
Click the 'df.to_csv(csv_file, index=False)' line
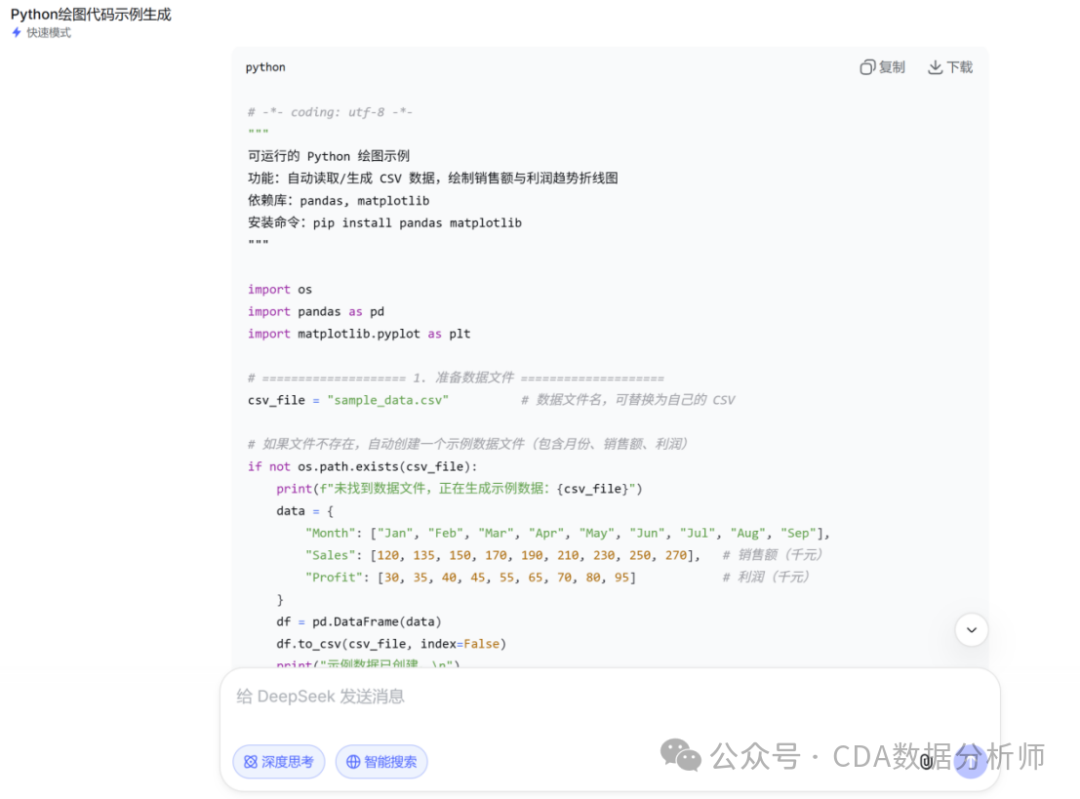[391, 643]
